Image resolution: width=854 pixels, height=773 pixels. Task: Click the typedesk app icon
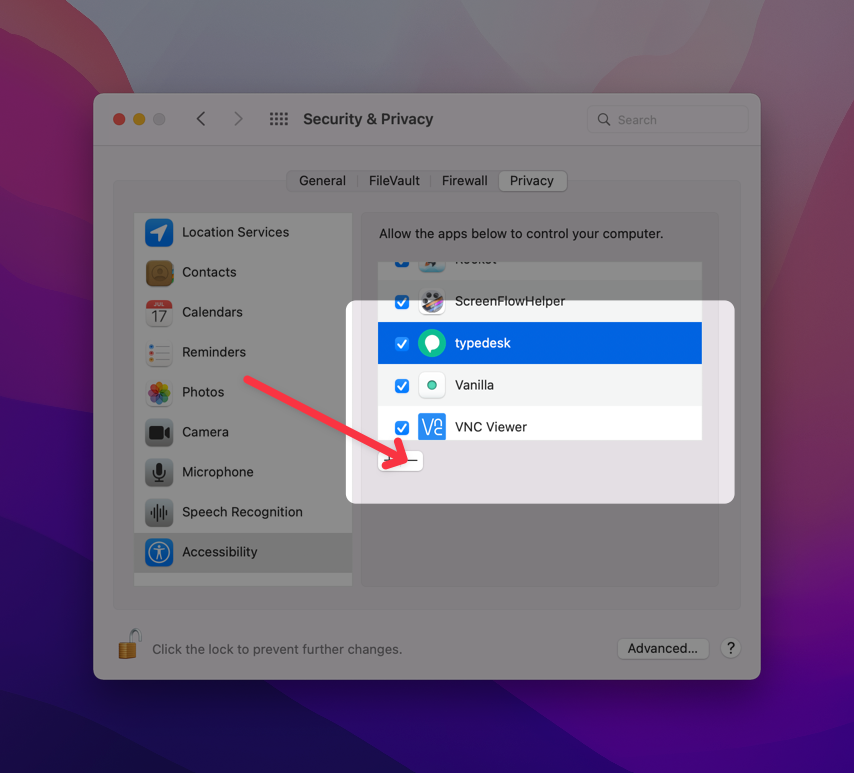click(432, 343)
